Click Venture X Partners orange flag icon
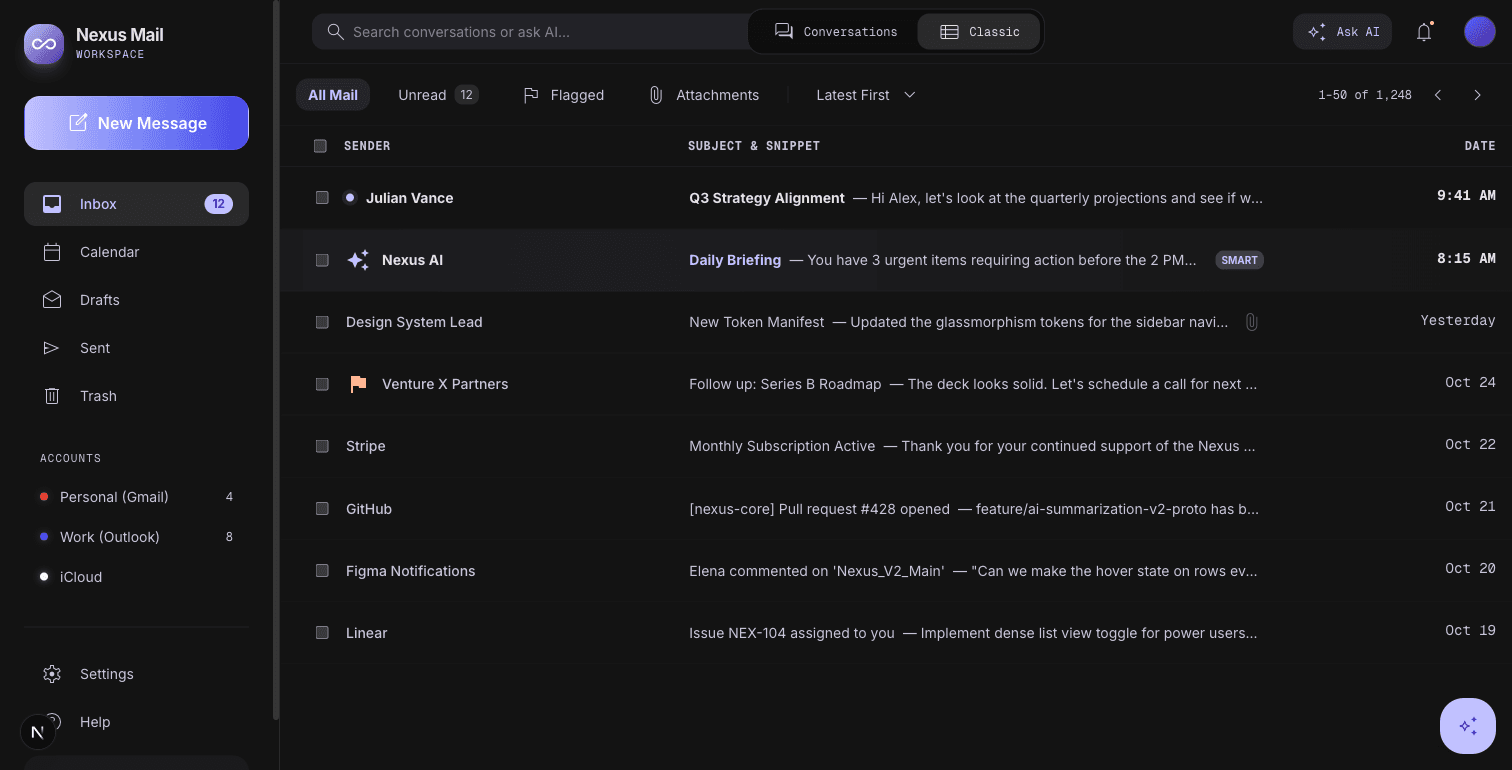Viewport: 1512px width, 770px height. [x=358, y=384]
